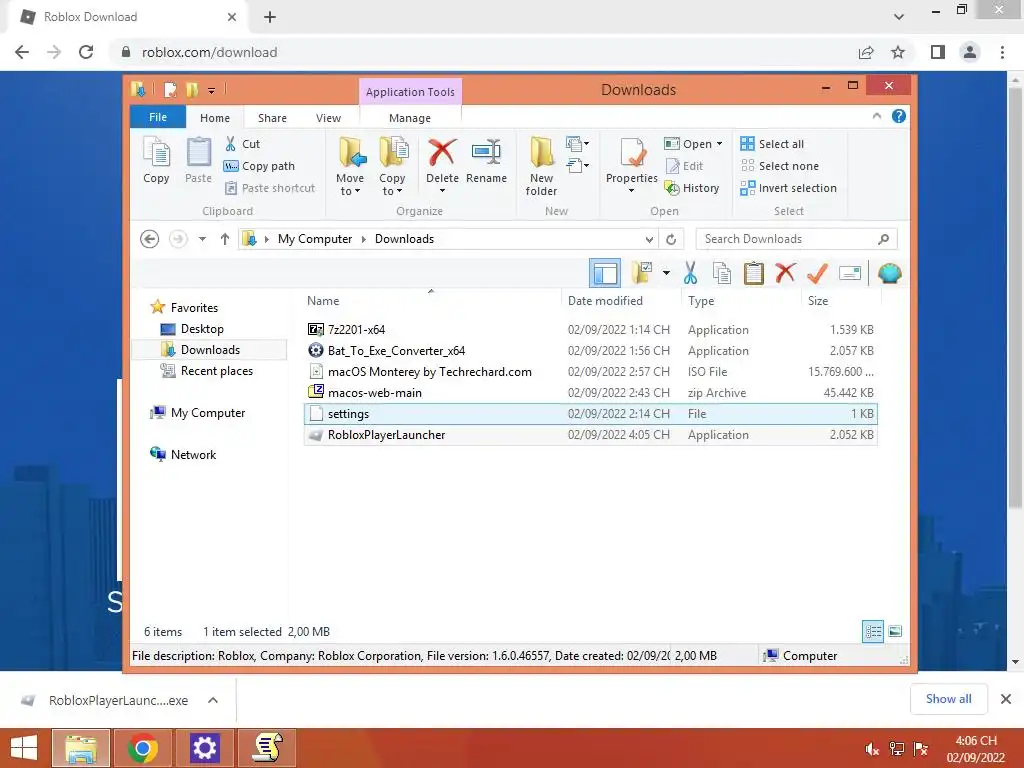Open the File menu in Explorer
Viewport: 1024px width, 768px height.
click(158, 117)
